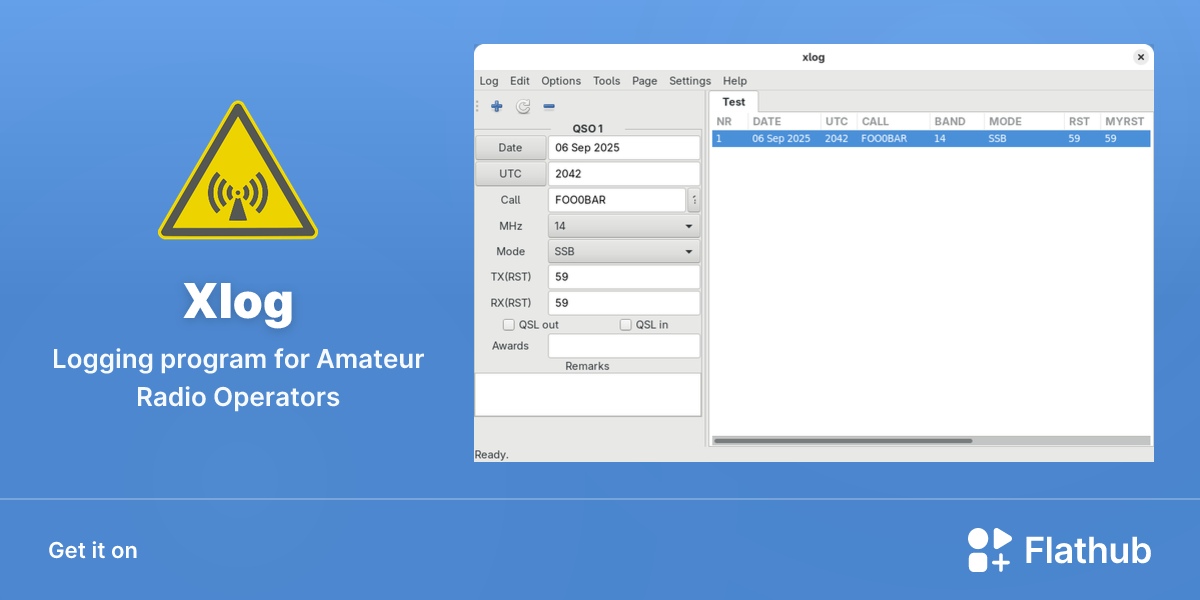
Task: Click the UTC button
Action: coord(510,174)
